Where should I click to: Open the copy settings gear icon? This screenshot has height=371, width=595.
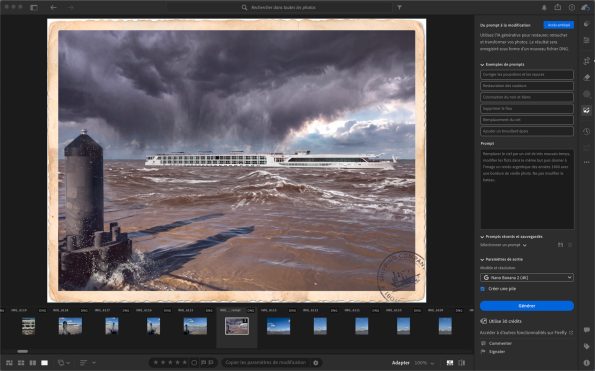coord(316,363)
